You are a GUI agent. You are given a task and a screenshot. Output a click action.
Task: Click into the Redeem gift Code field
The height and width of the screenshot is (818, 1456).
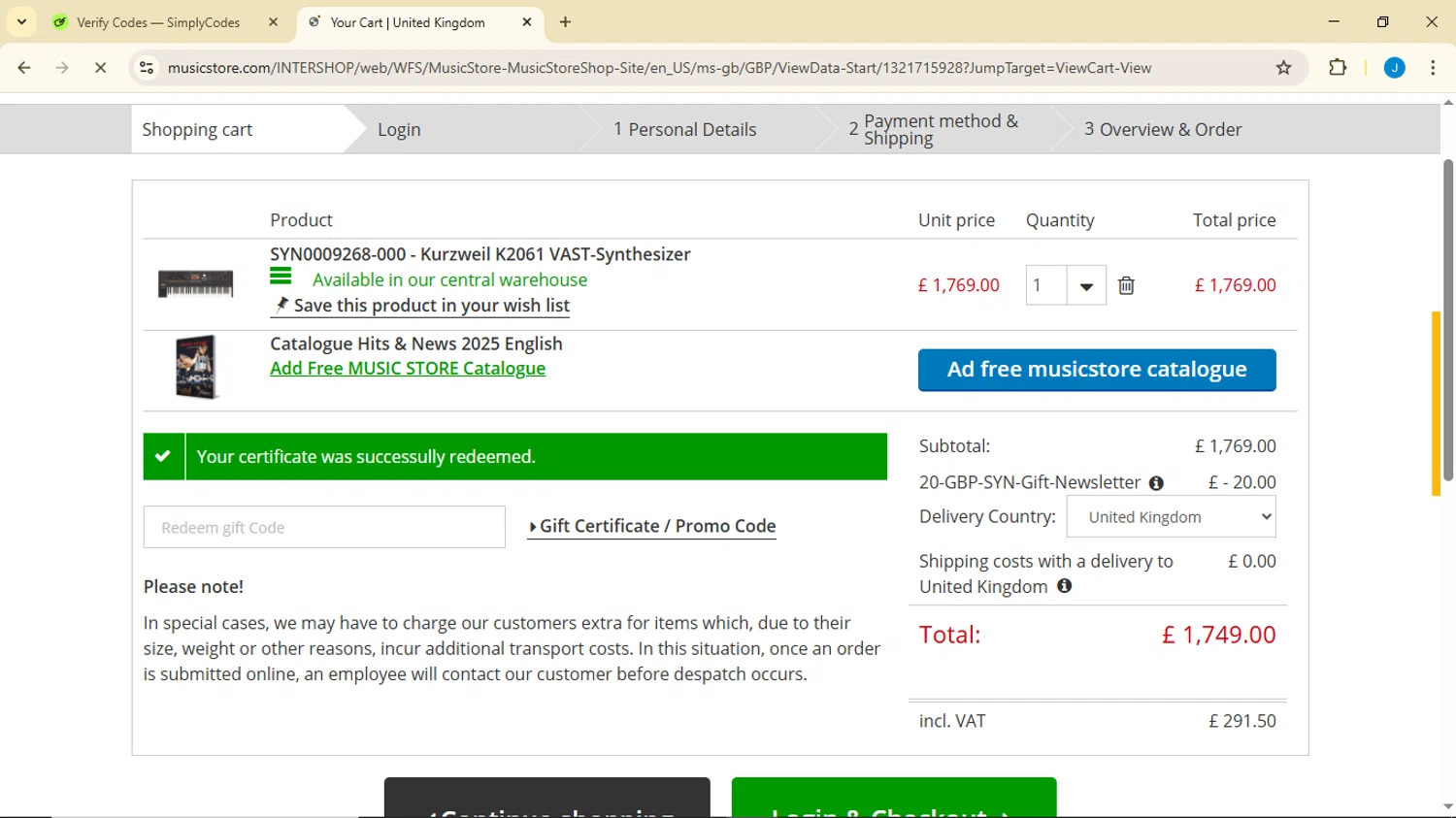tap(324, 527)
